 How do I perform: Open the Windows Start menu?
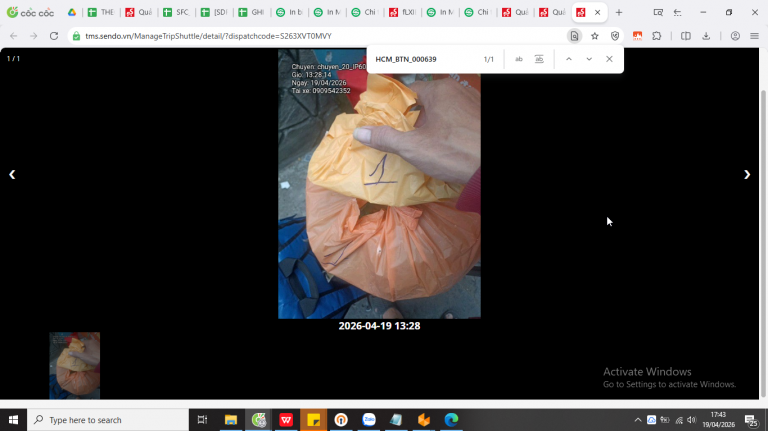point(13,420)
